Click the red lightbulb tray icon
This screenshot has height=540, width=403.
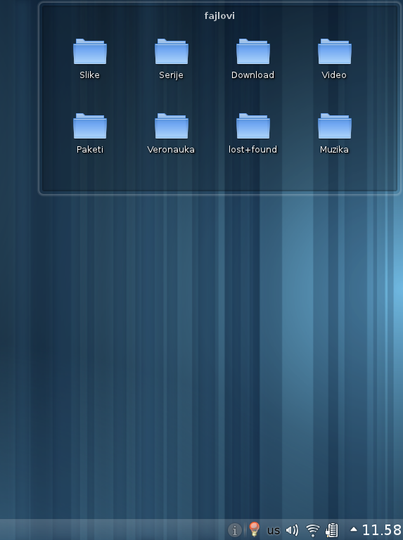(x=254, y=529)
